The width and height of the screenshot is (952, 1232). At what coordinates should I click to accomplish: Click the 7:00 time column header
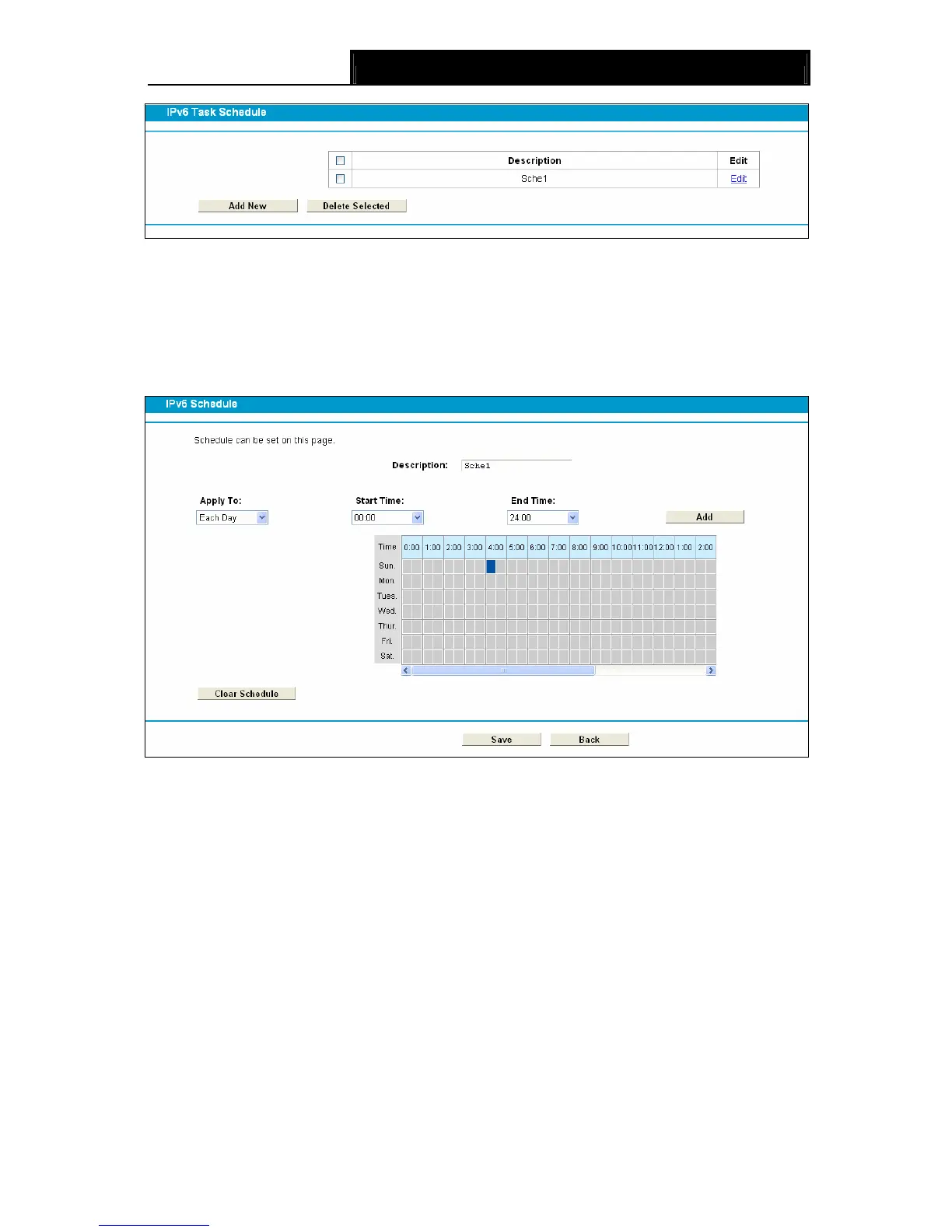click(x=559, y=547)
